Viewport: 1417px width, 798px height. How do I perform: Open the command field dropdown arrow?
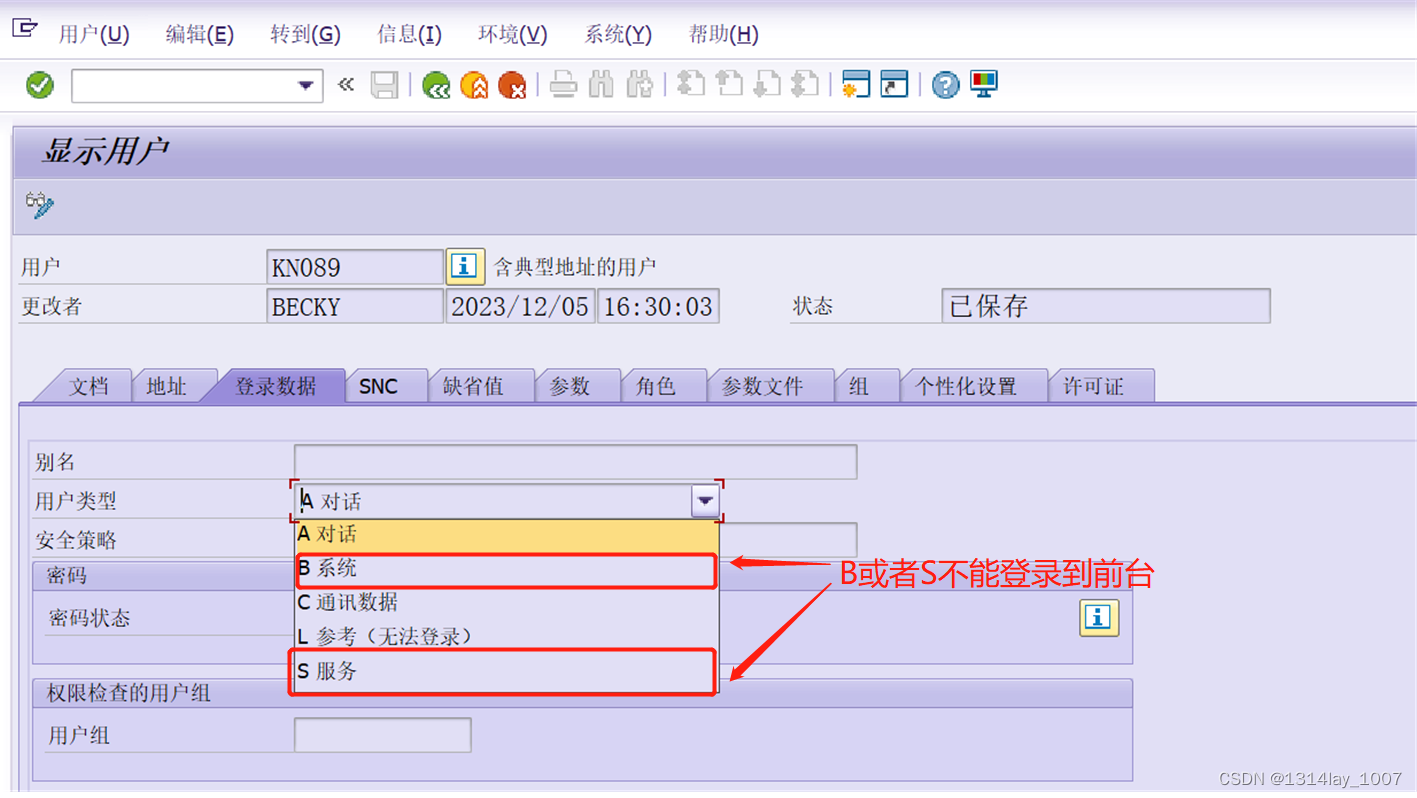tap(306, 86)
